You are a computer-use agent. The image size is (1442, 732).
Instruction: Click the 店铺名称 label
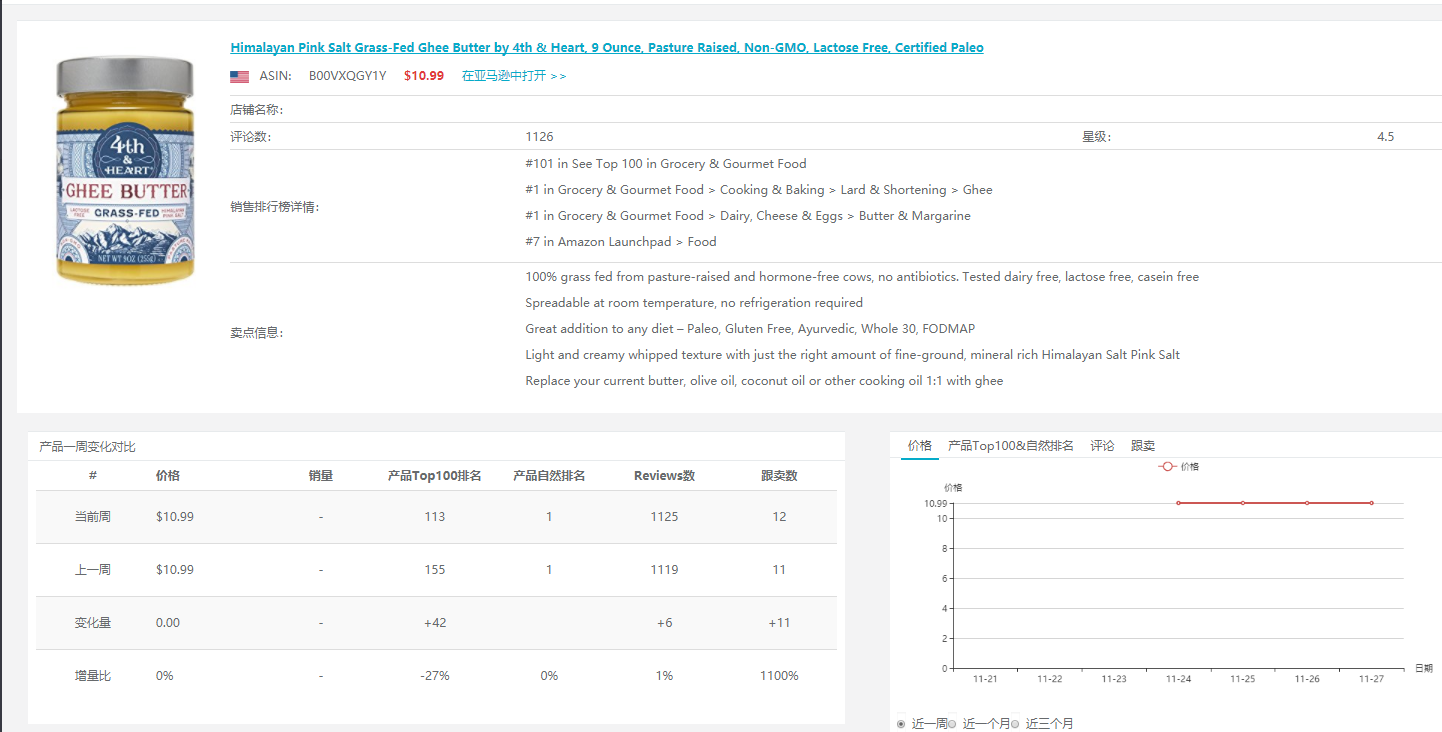tap(257, 110)
